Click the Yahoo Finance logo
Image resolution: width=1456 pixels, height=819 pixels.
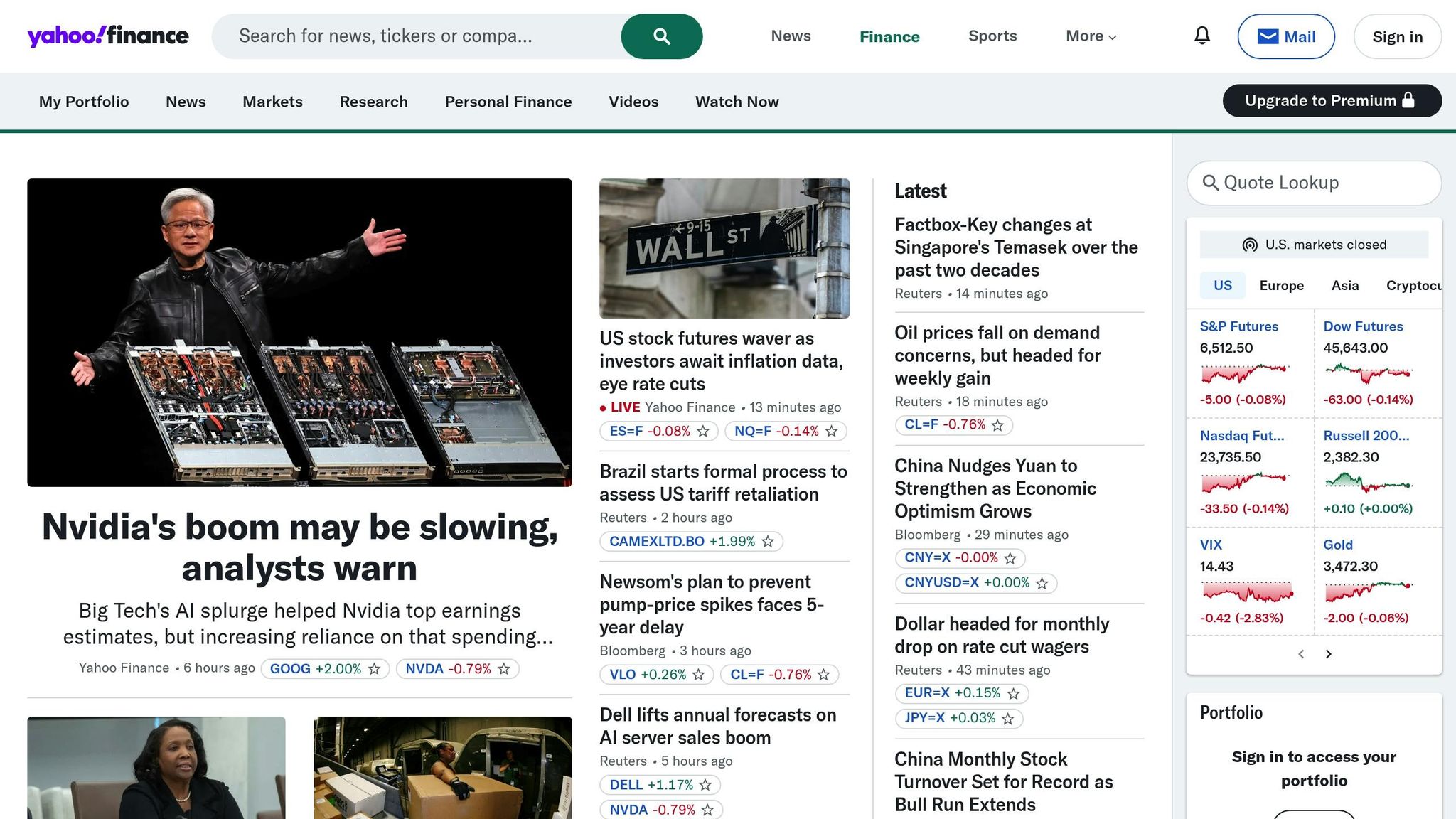click(108, 36)
